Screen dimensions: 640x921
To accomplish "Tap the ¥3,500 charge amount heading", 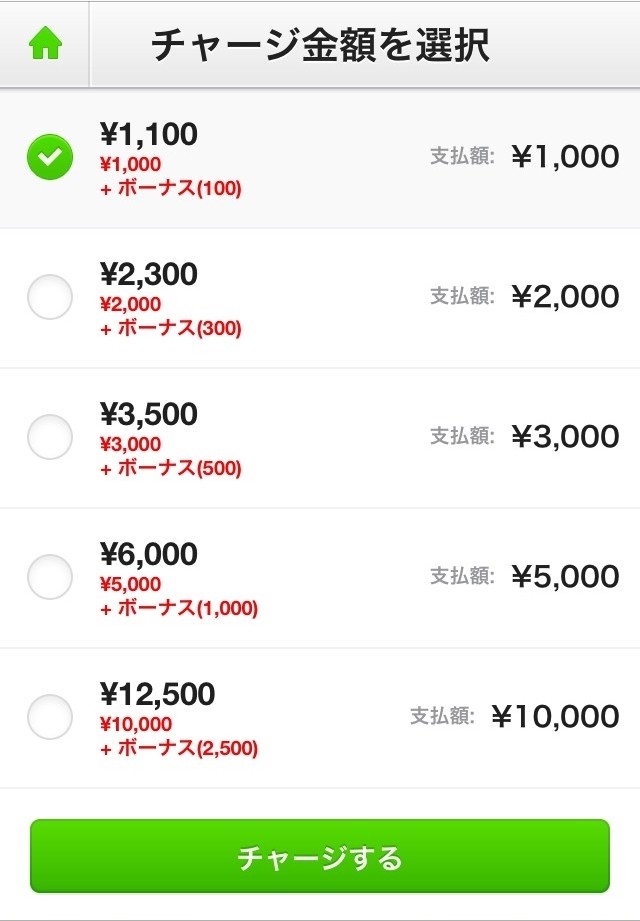I will click(149, 414).
